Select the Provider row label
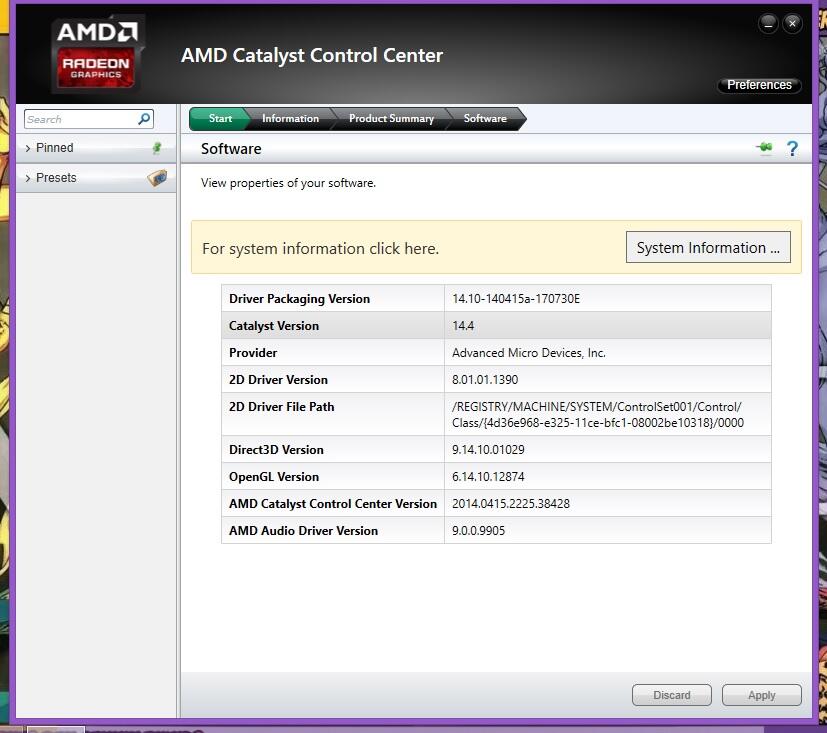Image resolution: width=827 pixels, height=733 pixels. [253, 353]
